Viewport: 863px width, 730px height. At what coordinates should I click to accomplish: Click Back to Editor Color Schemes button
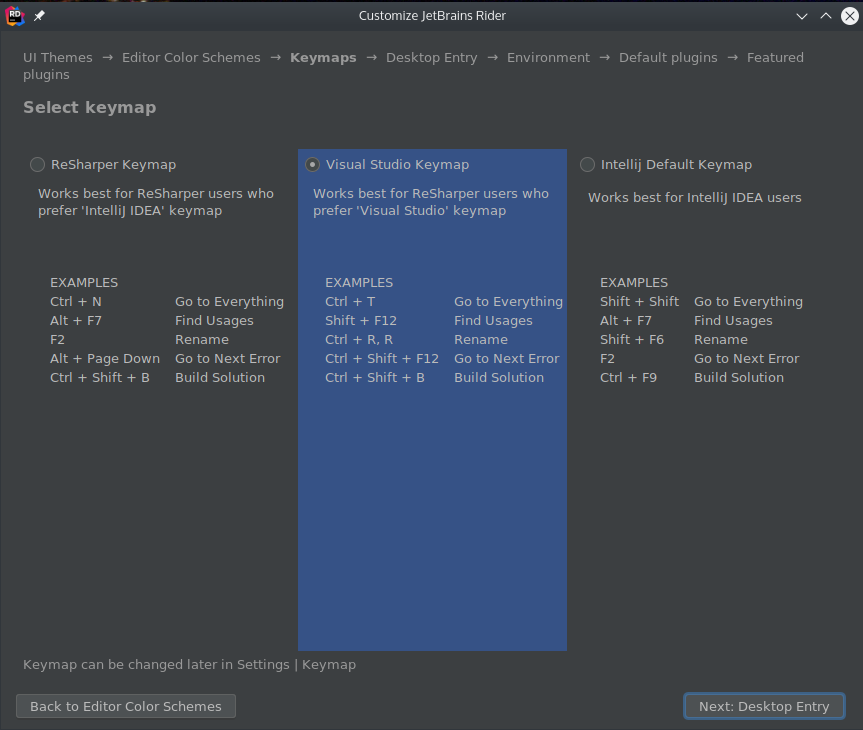[x=126, y=706]
